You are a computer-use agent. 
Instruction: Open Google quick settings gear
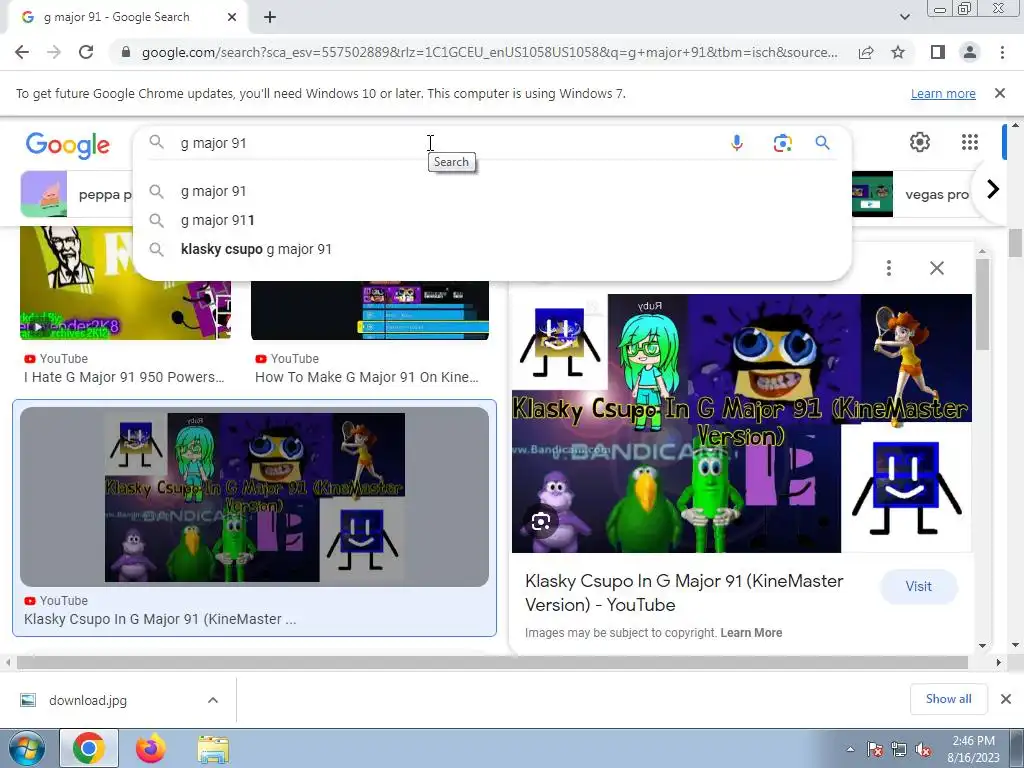920,142
